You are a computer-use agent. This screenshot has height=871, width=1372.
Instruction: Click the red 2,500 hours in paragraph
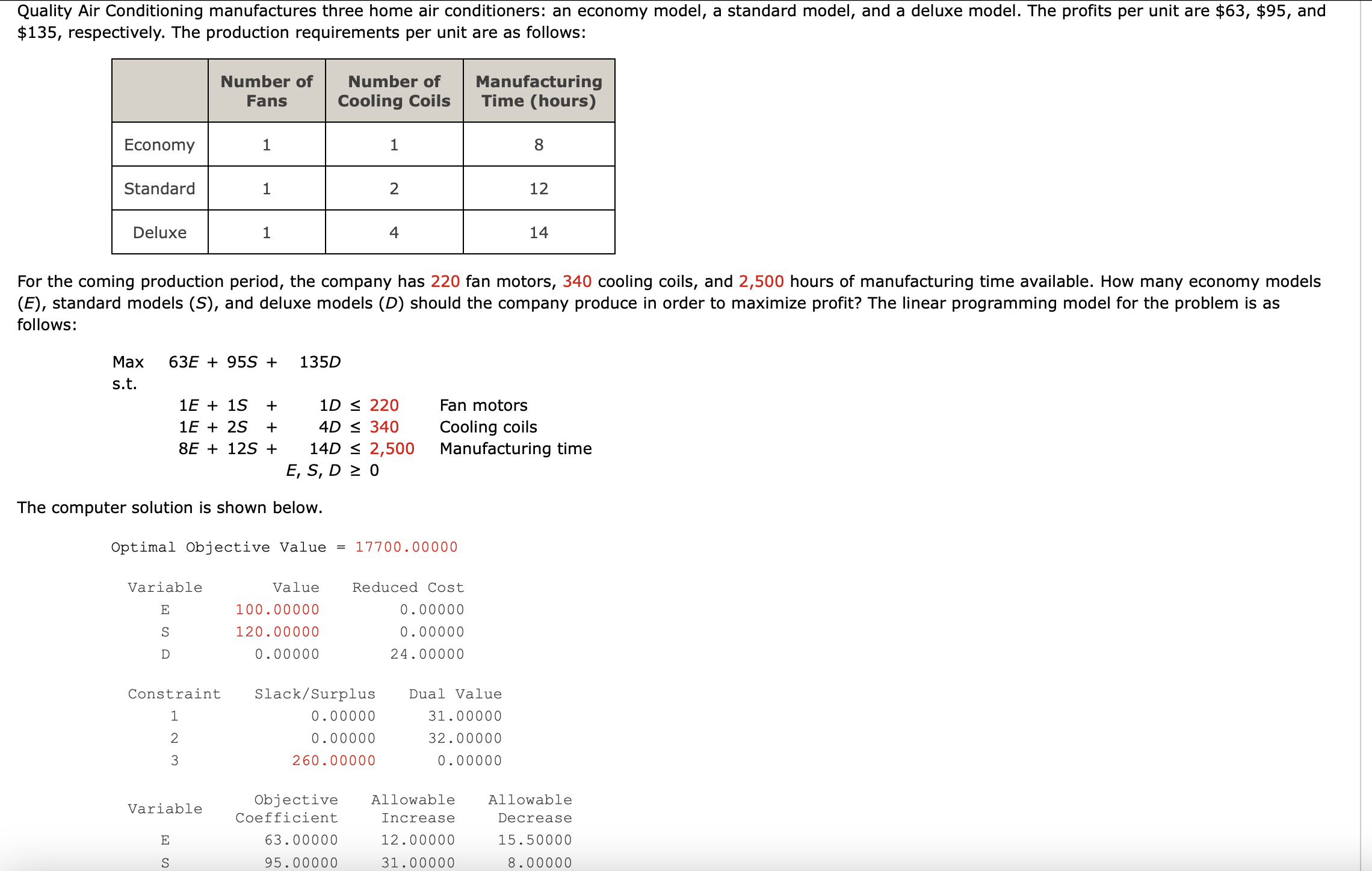pyautogui.click(x=761, y=282)
